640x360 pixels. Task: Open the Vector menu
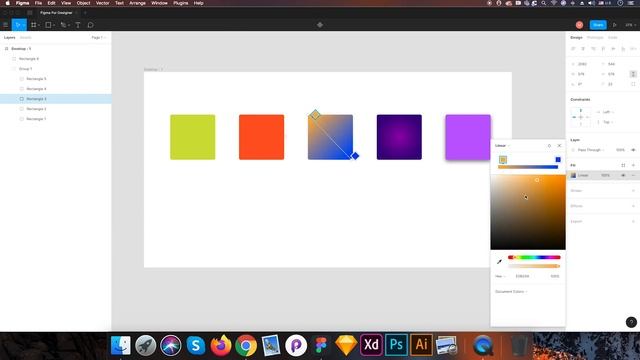[102, 3]
